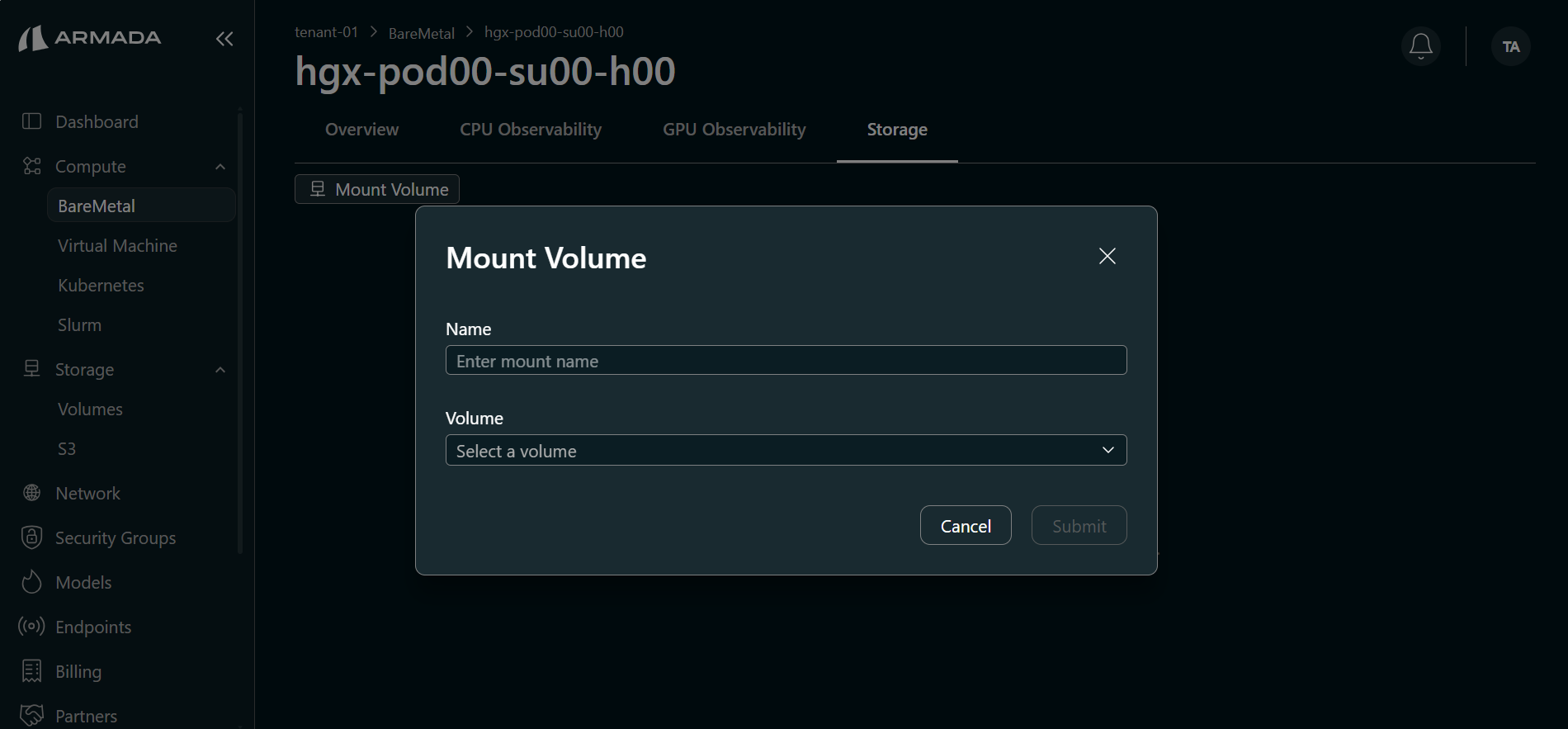Click the Billing receipt icon
The height and width of the screenshot is (729, 1568).
tap(31, 671)
